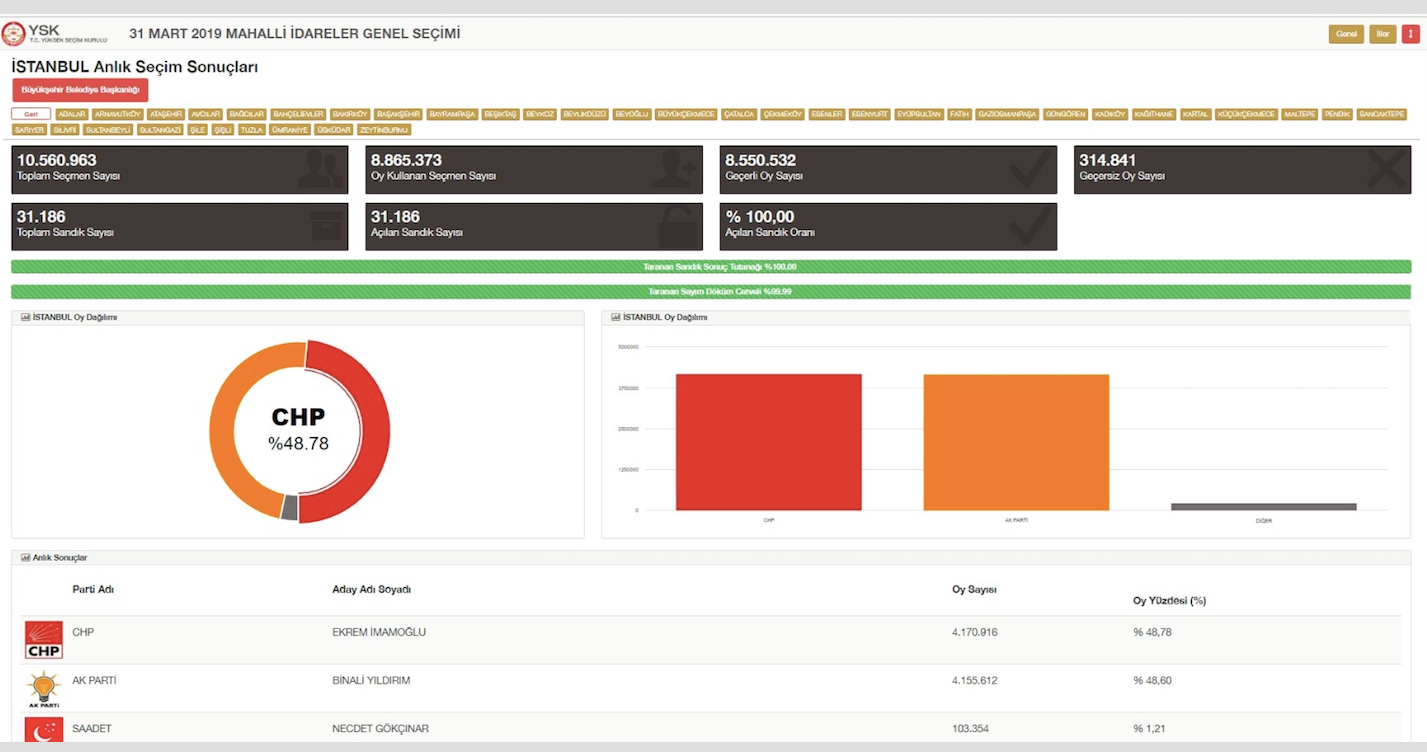
Task: Click the X icon on the Geçersiz Oy Sayısı card
Action: click(1385, 169)
